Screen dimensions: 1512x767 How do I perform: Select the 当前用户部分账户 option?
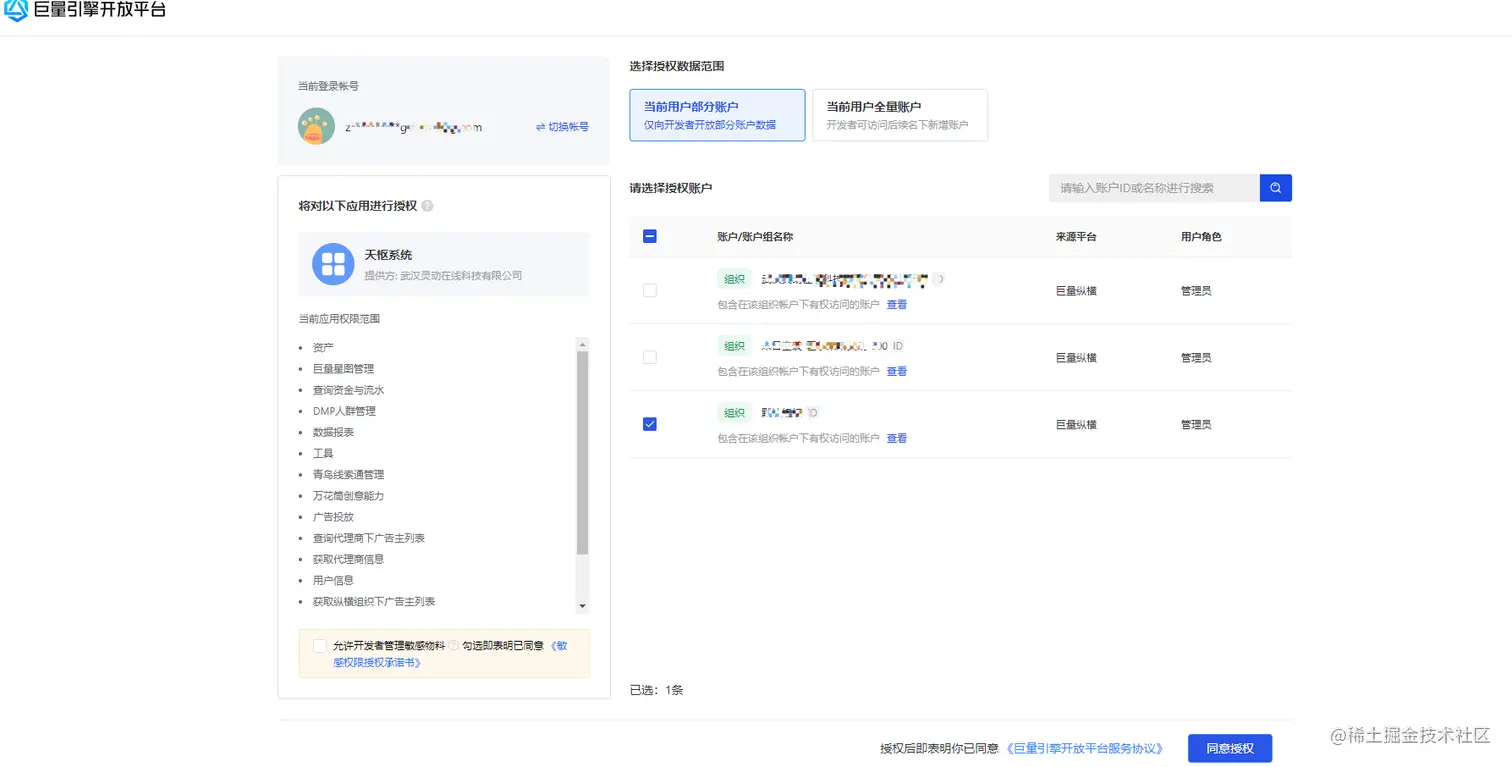pos(717,115)
